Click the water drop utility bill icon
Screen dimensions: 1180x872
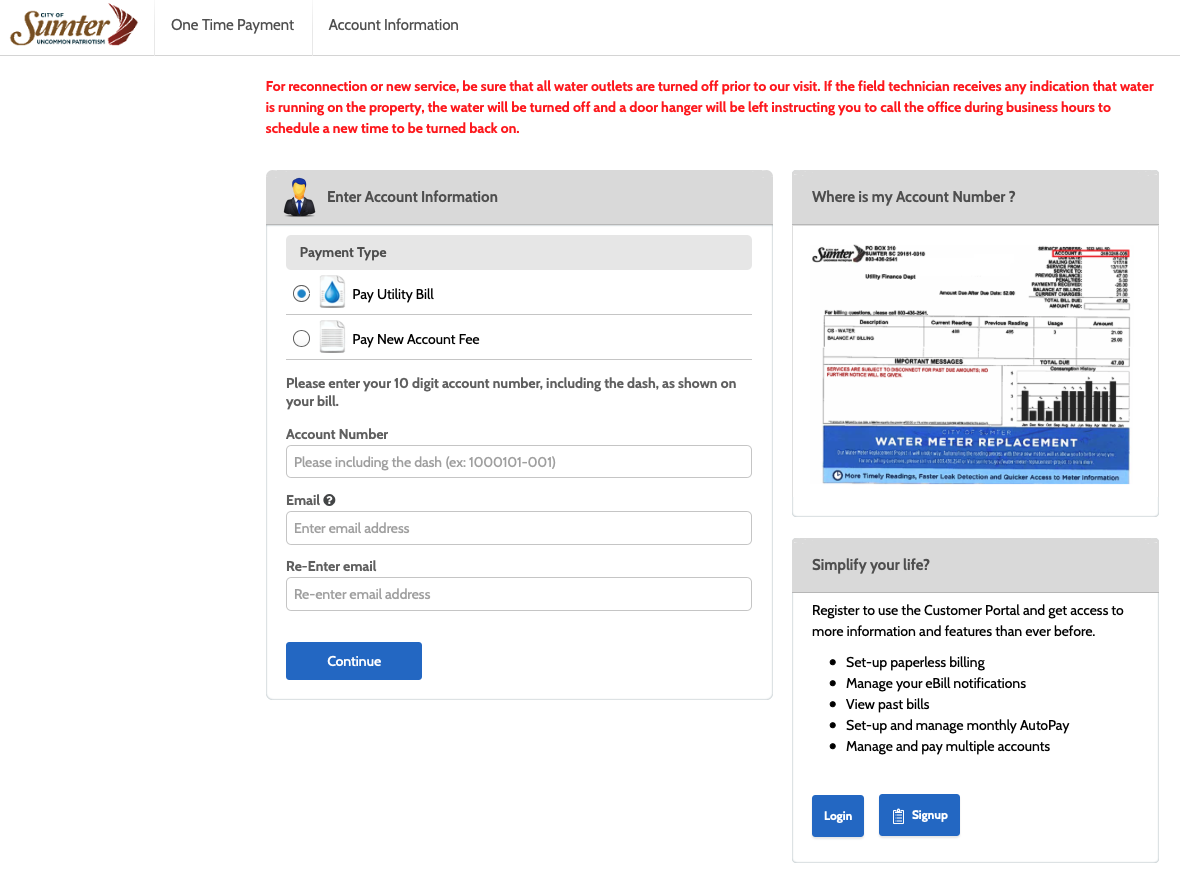click(x=332, y=293)
